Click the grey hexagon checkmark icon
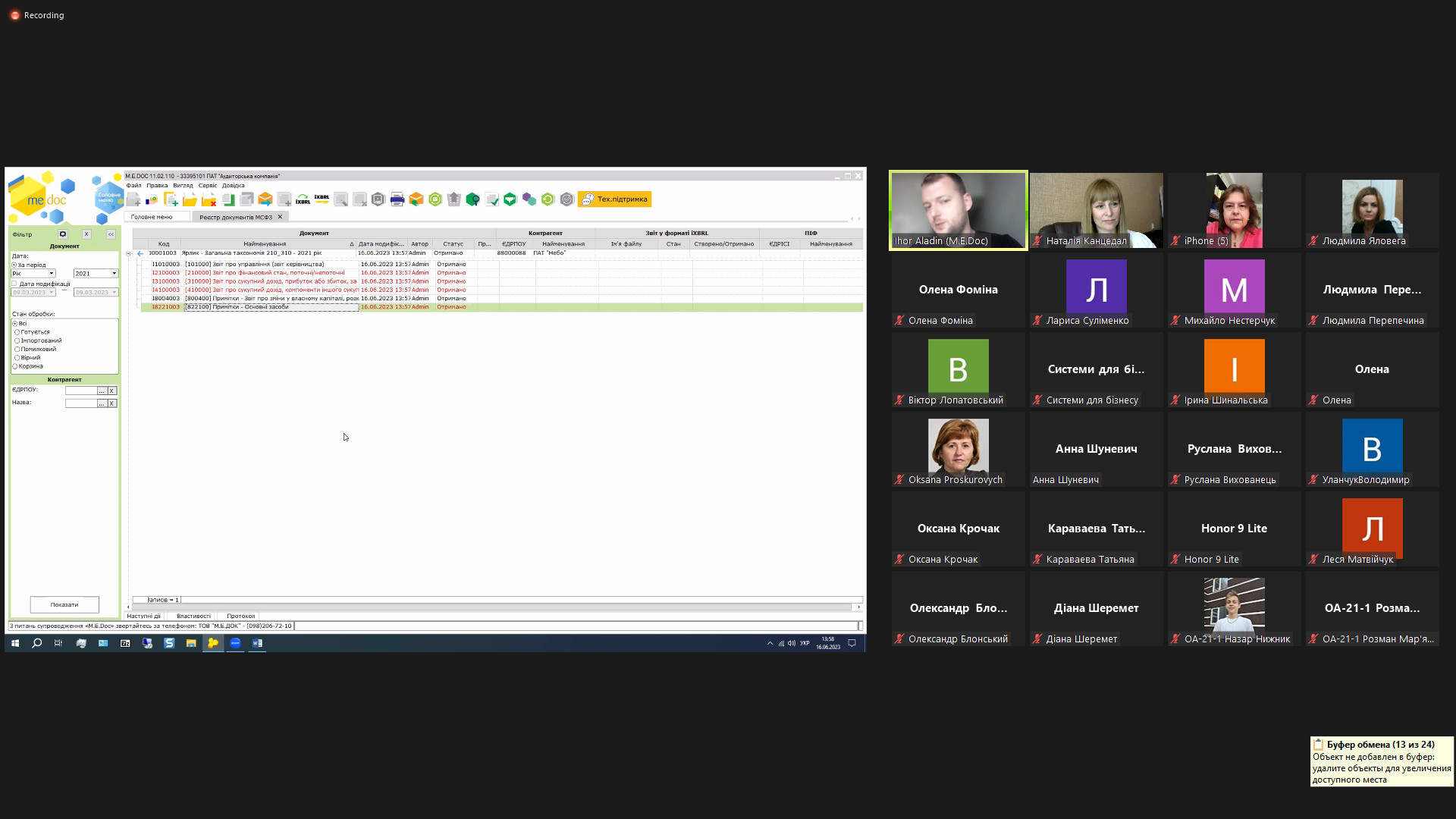The width and height of the screenshot is (1456, 819). click(566, 199)
